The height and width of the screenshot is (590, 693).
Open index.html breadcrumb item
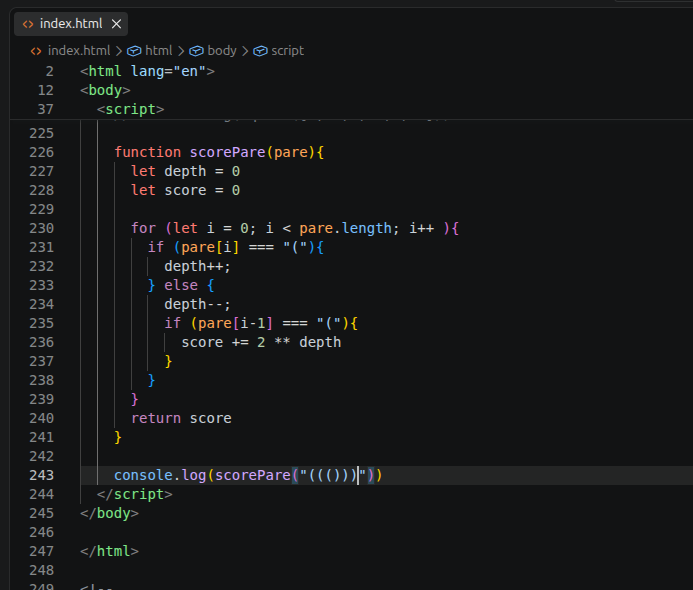pyautogui.click(x=79, y=51)
